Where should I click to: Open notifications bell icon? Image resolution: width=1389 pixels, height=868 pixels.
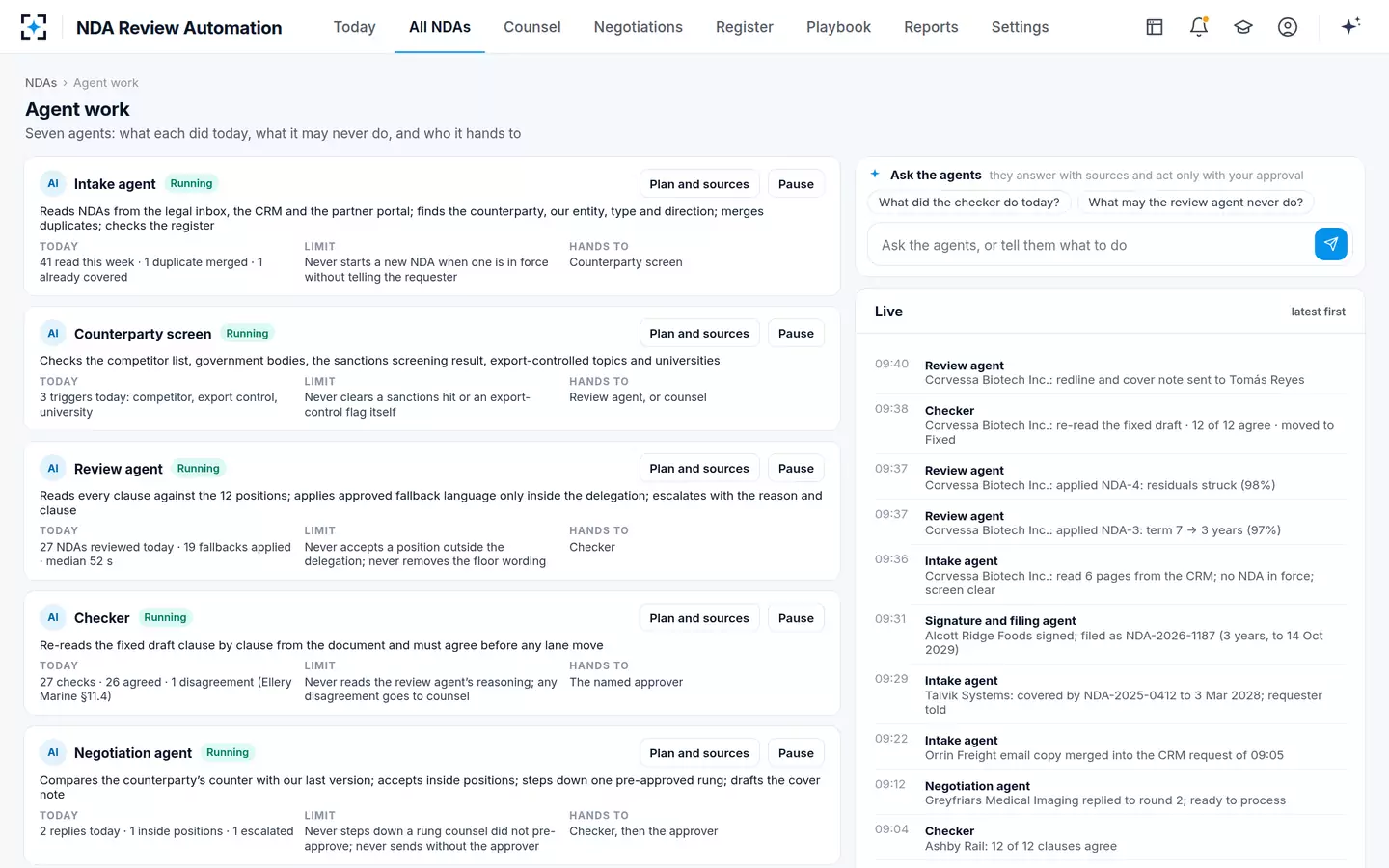click(x=1199, y=27)
